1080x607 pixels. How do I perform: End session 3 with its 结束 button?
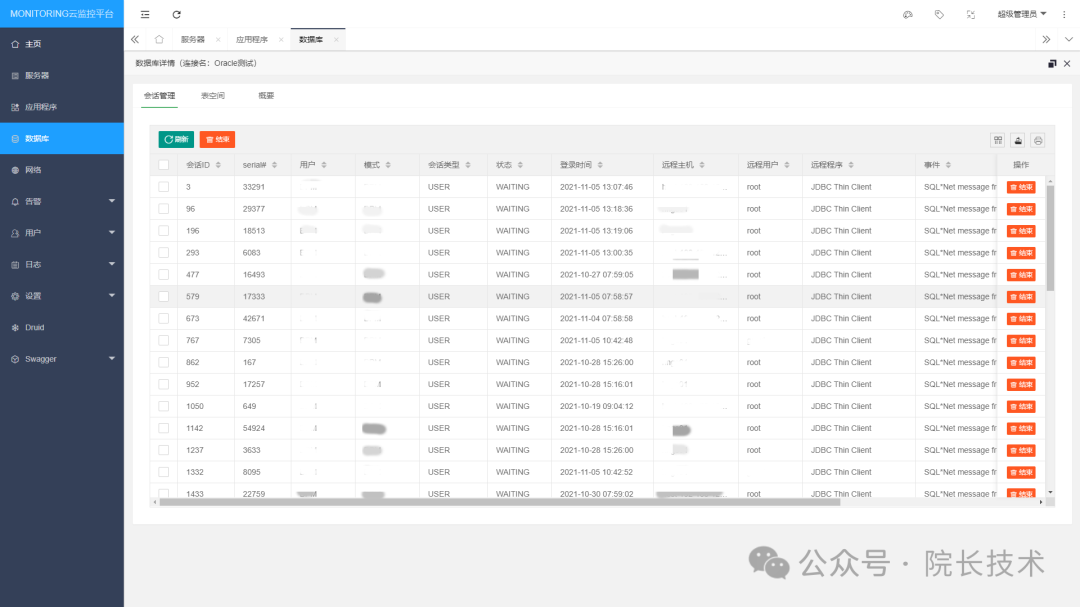point(1021,187)
